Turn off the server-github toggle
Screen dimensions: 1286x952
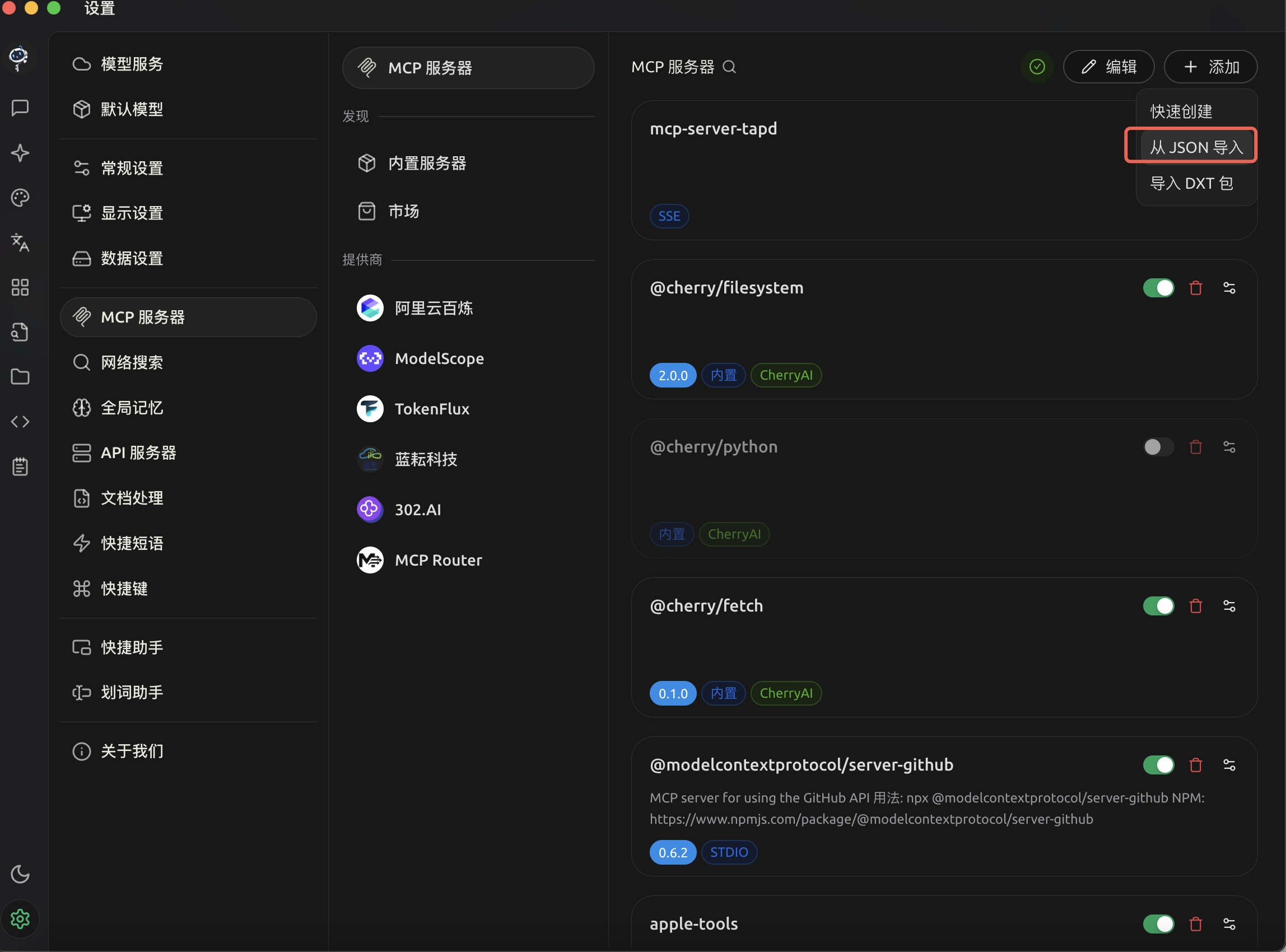click(1158, 765)
